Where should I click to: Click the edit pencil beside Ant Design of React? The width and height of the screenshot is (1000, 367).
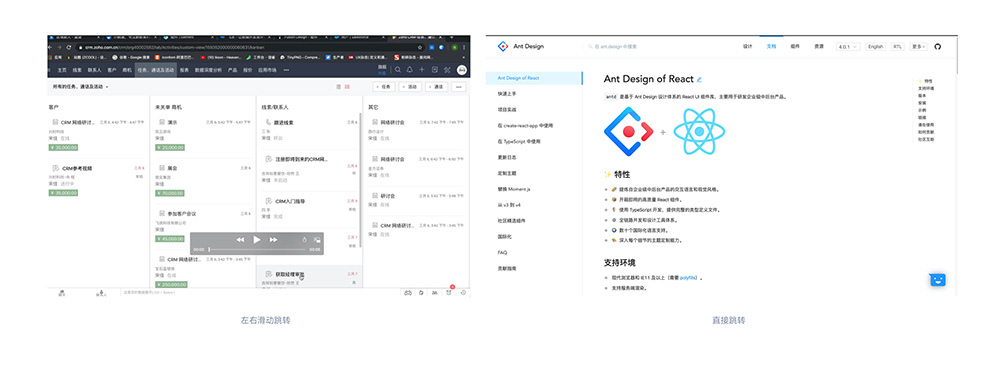699,80
